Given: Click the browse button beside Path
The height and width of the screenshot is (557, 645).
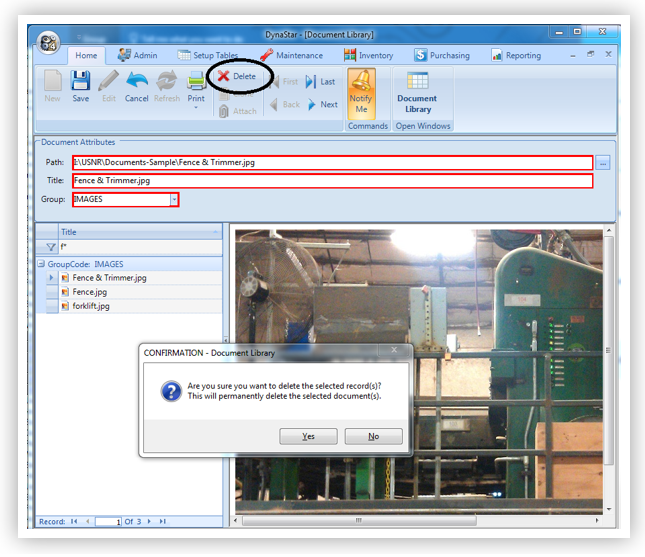Looking at the screenshot, I should [x=602, y=162].
